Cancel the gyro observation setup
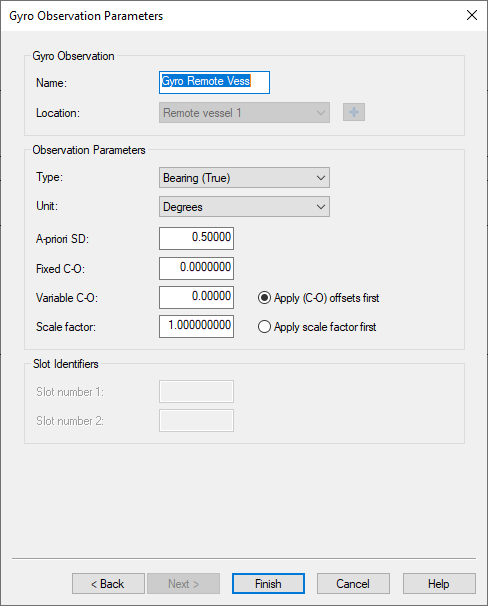 click(x=353, y=584)
